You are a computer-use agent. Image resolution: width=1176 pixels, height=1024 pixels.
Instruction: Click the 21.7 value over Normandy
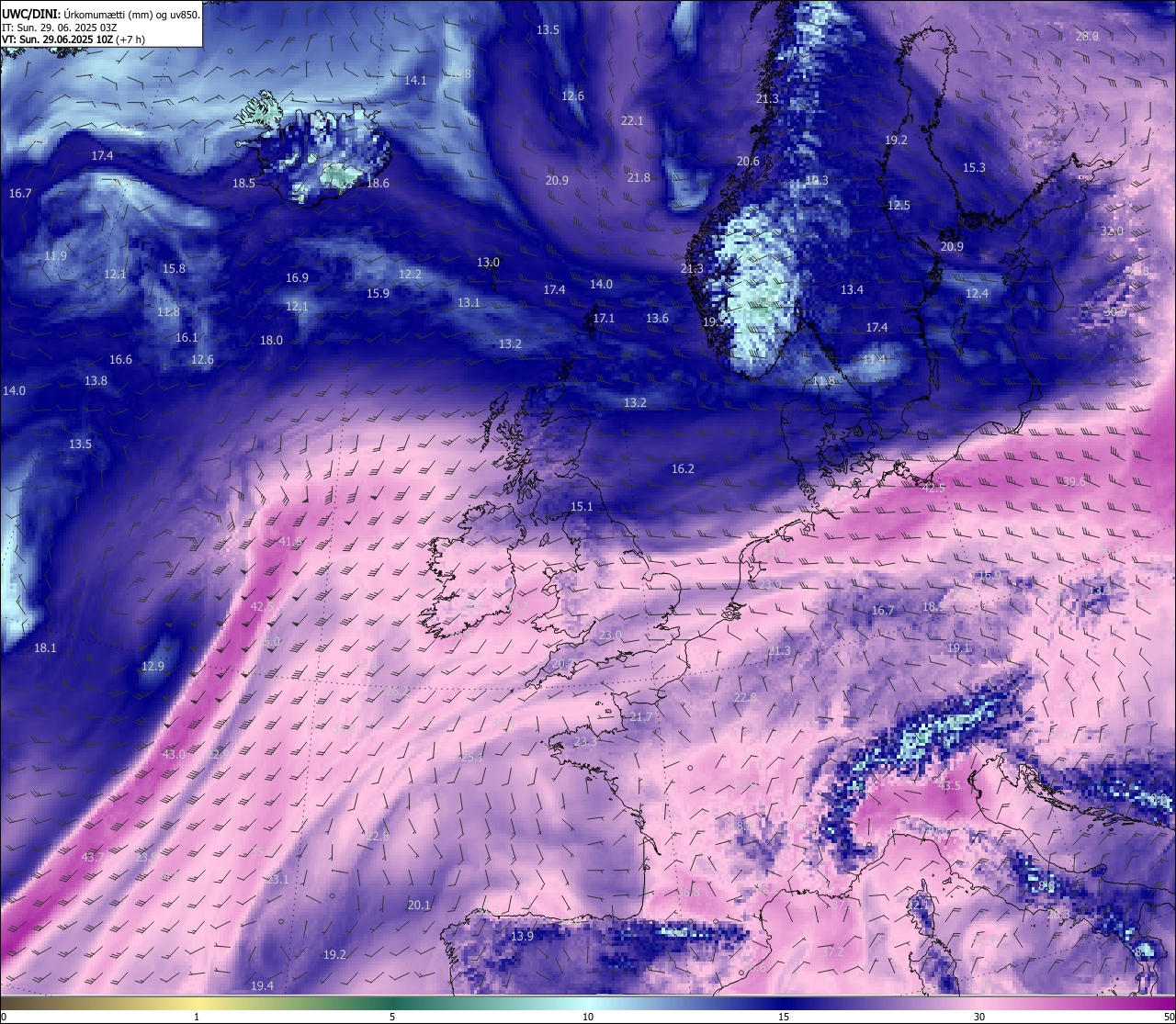point(641,716)
